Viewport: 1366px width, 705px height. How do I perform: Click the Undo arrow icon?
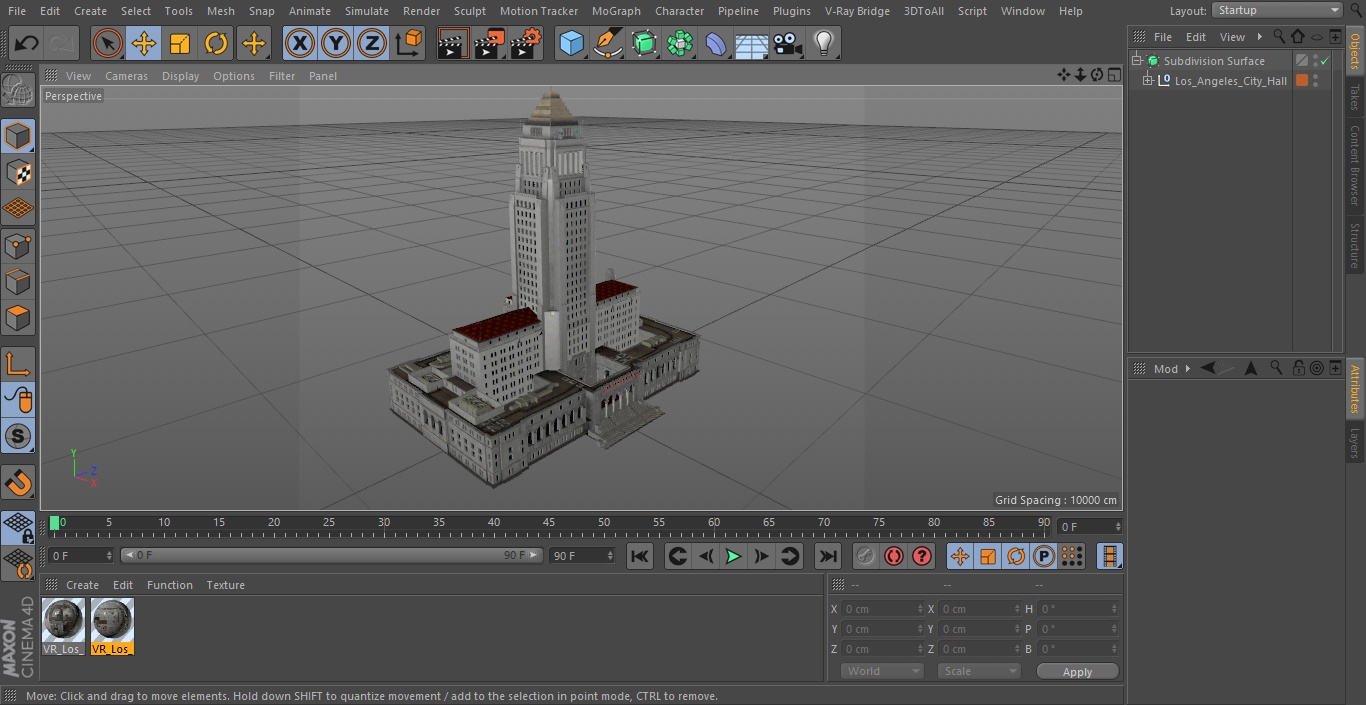click(27, 43)
